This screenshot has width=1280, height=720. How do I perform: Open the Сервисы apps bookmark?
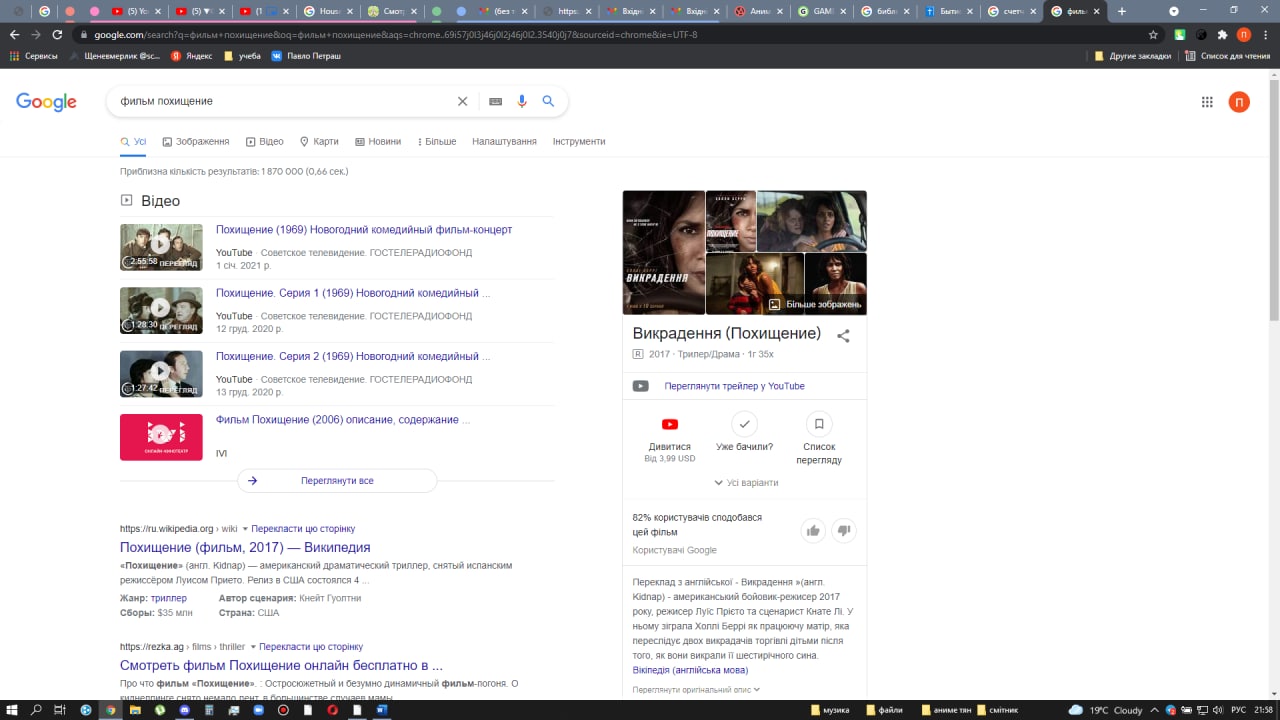33,56
